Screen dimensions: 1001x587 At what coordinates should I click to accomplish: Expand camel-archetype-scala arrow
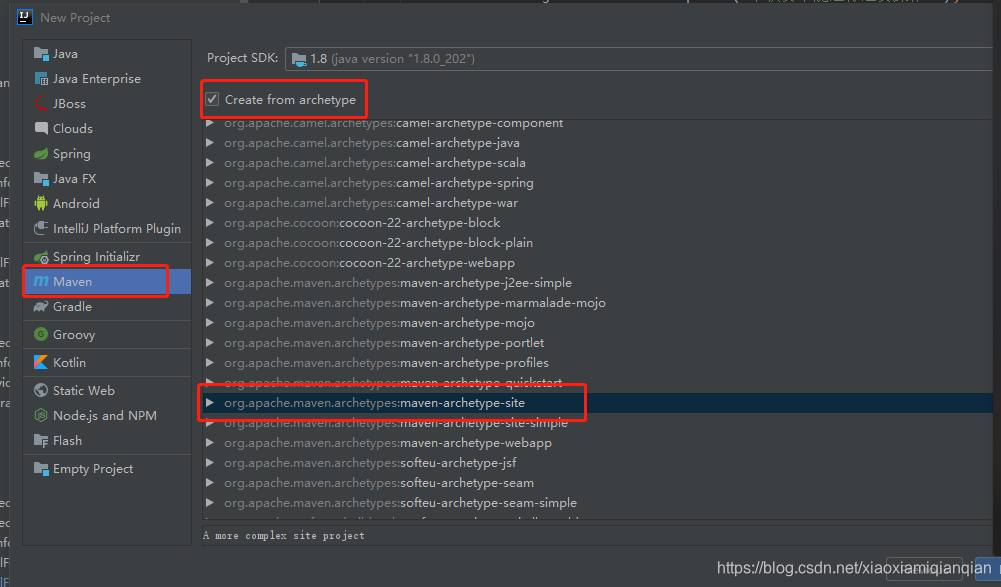pos(209,163)
